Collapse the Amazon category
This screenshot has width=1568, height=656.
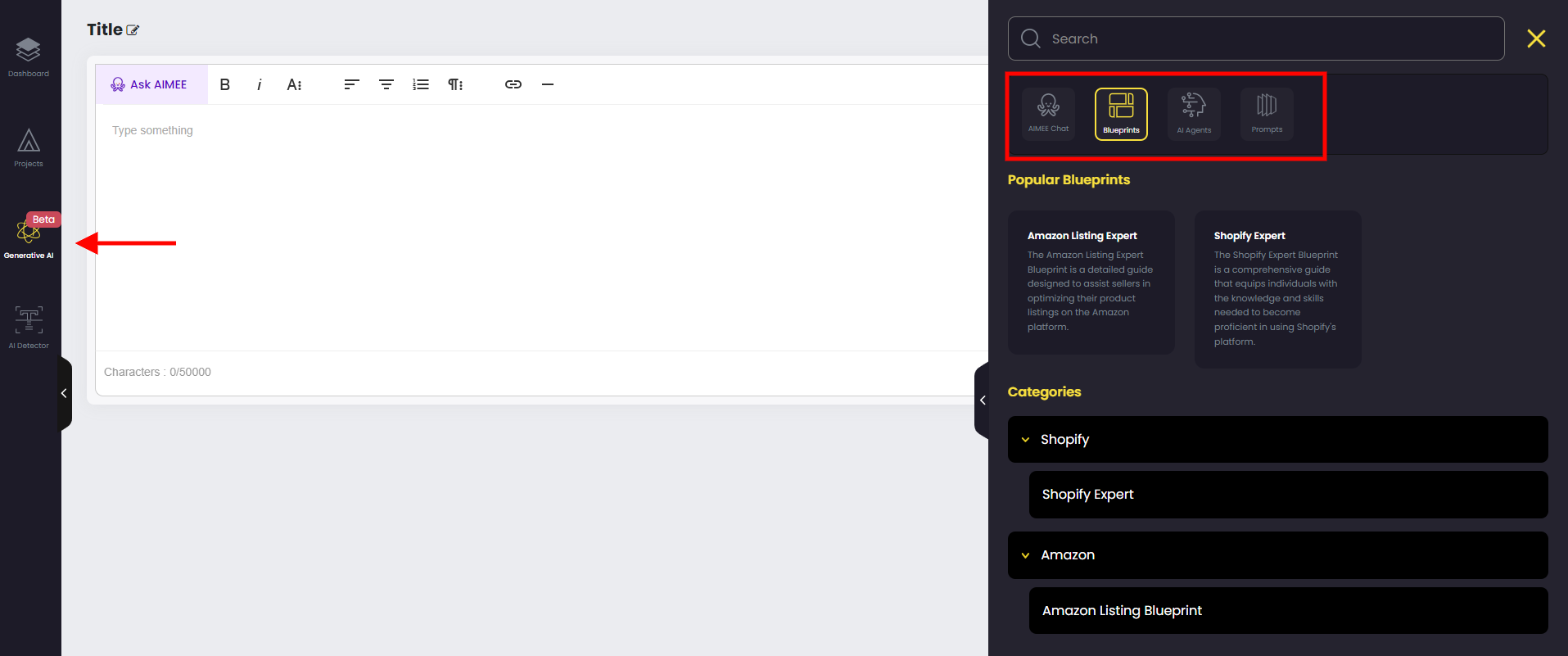click(x=1025, y=555)
